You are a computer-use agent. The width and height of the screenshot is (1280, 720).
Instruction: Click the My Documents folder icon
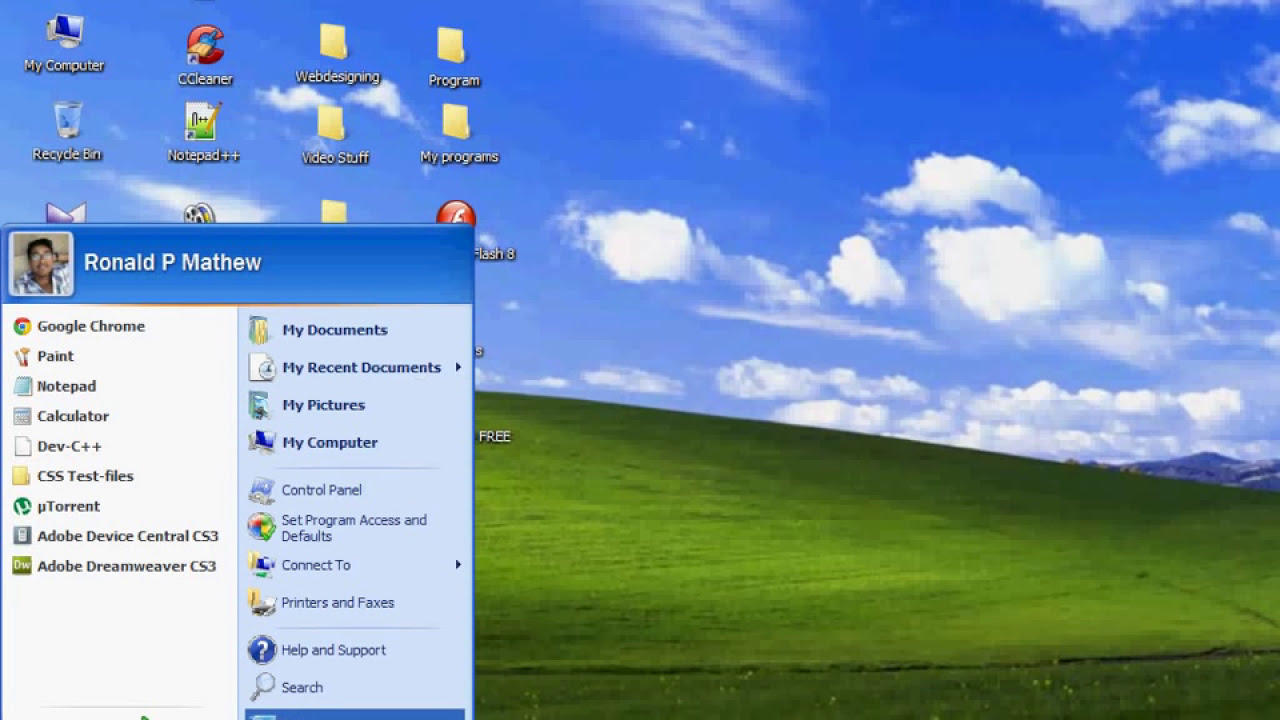[x=261, y=330]
